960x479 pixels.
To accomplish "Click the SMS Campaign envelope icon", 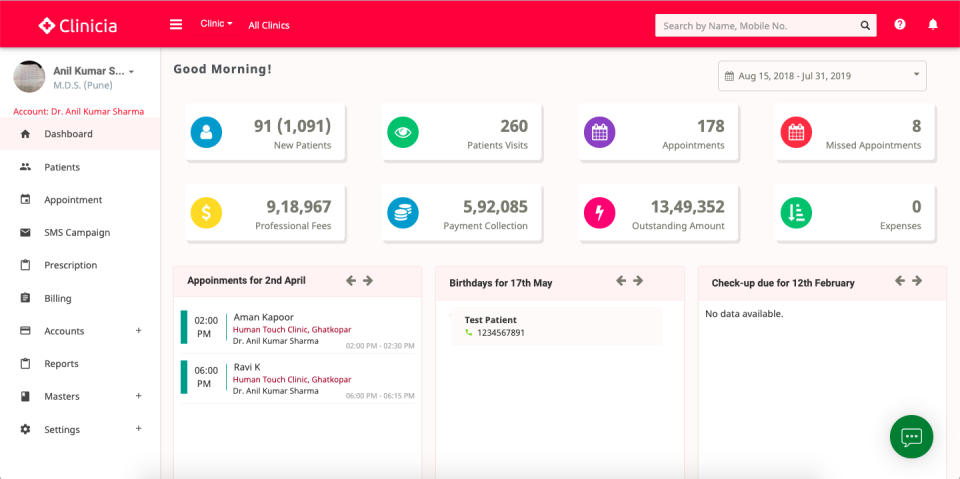I will (25, 232).
